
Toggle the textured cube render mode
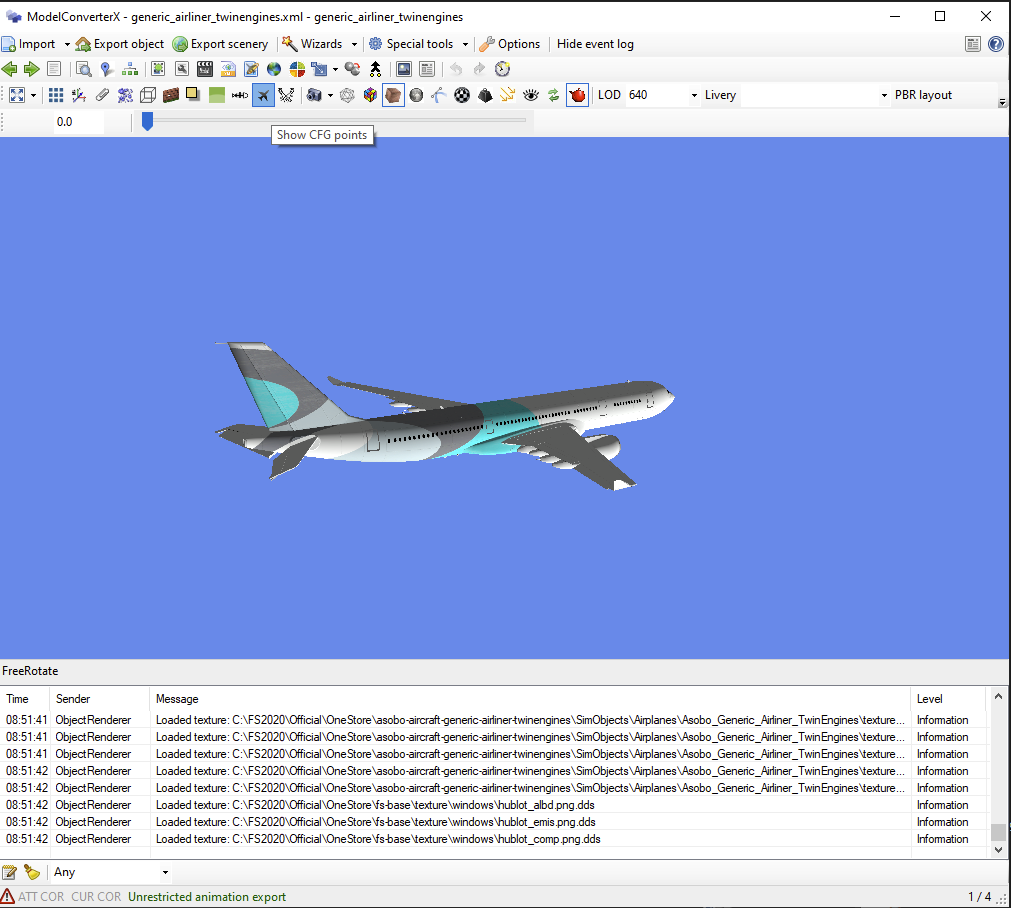393,95
